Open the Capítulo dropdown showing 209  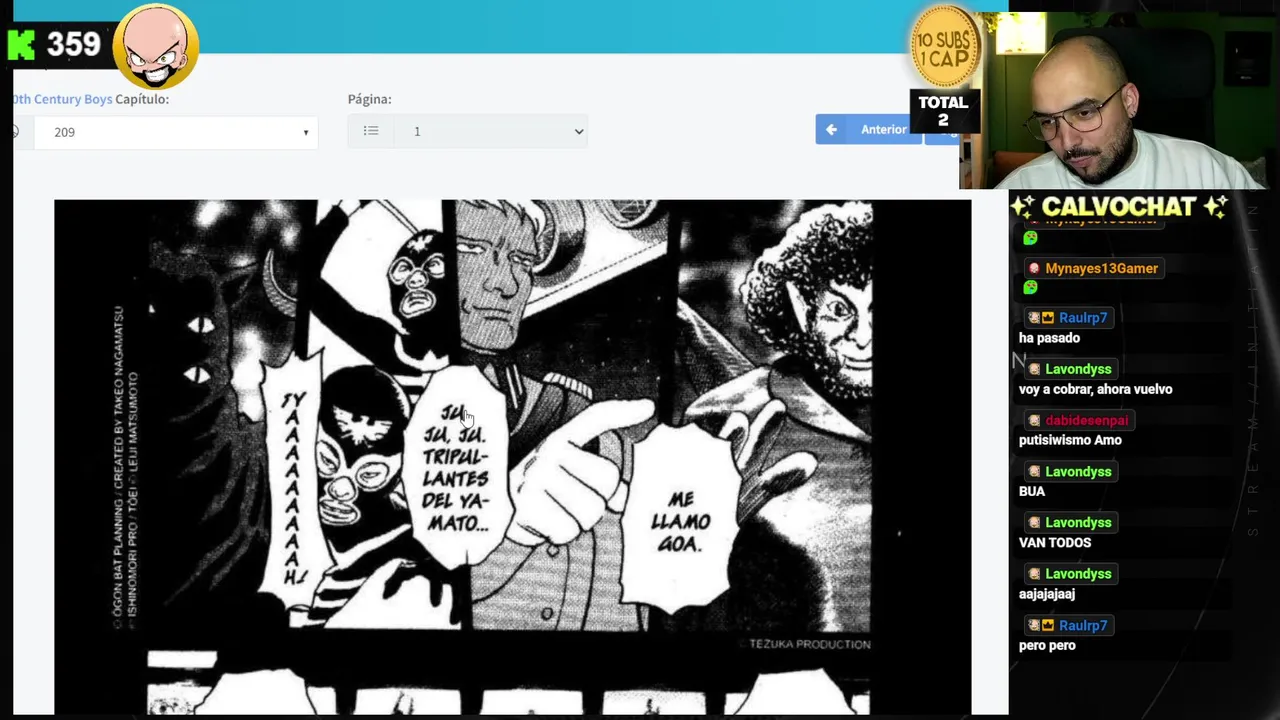point(176,132)
